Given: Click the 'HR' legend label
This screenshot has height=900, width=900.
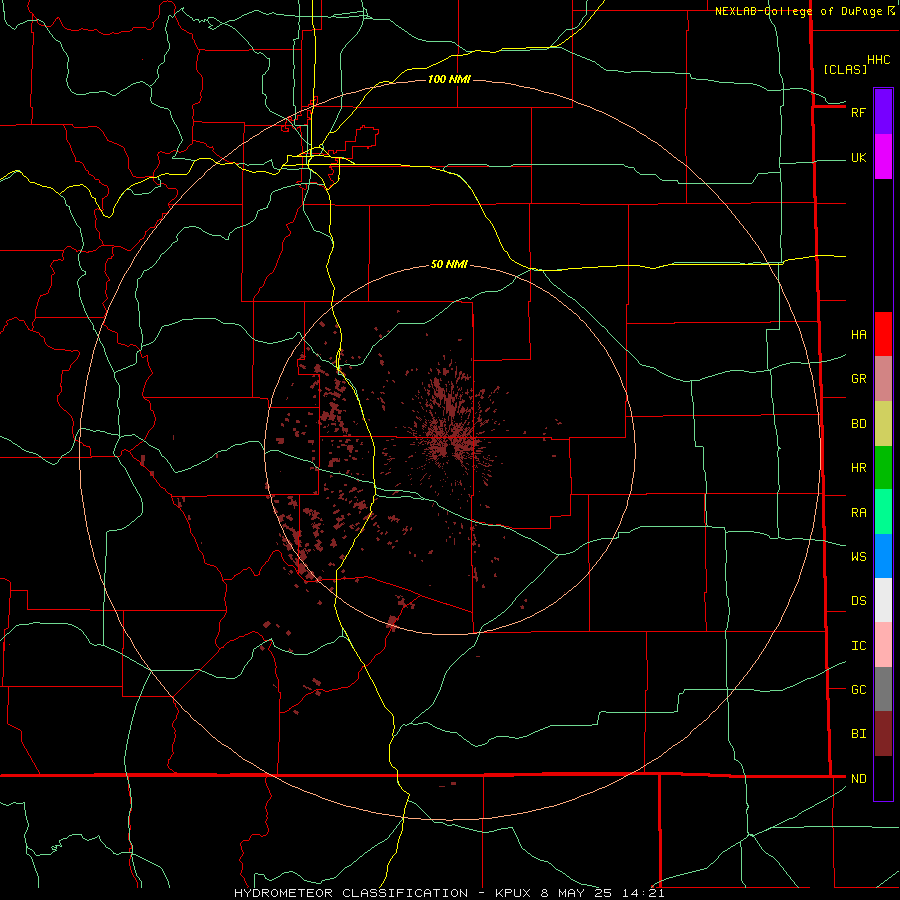Looking at the screenshot, I should coord(859,468).
